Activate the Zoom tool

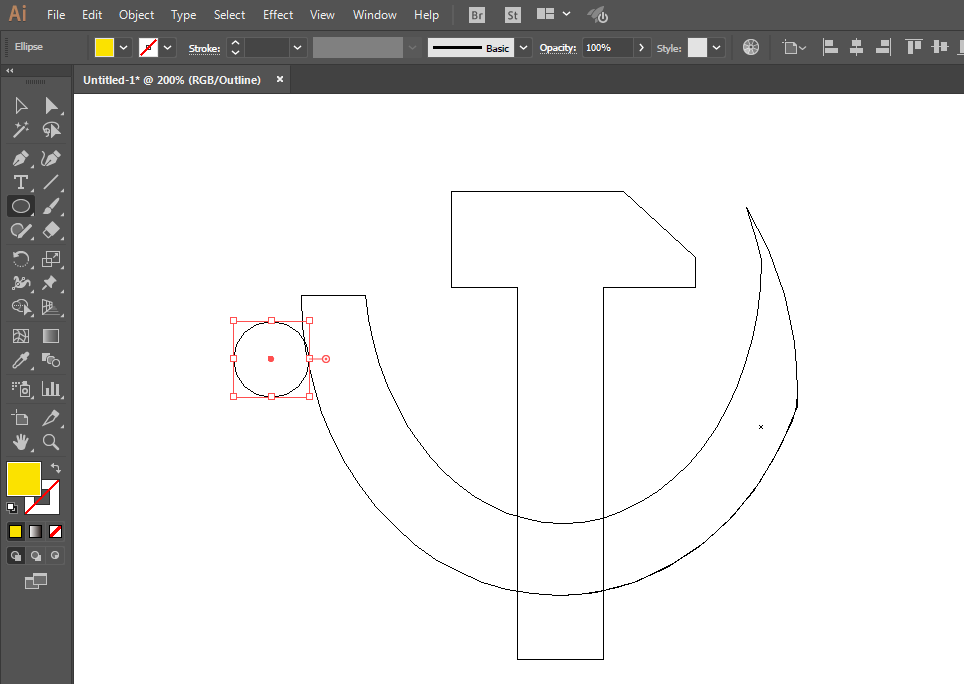(51, 442)
